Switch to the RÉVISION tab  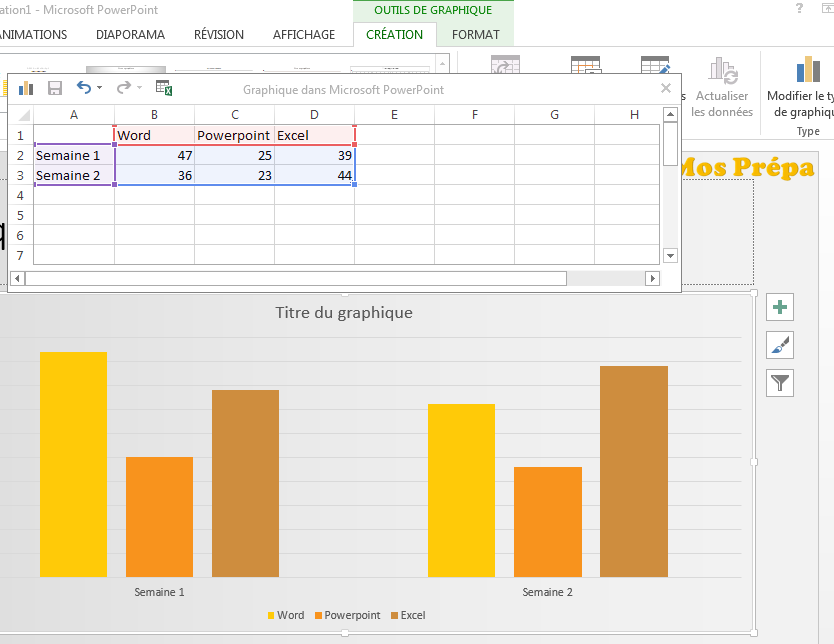(x=219, y=35)
